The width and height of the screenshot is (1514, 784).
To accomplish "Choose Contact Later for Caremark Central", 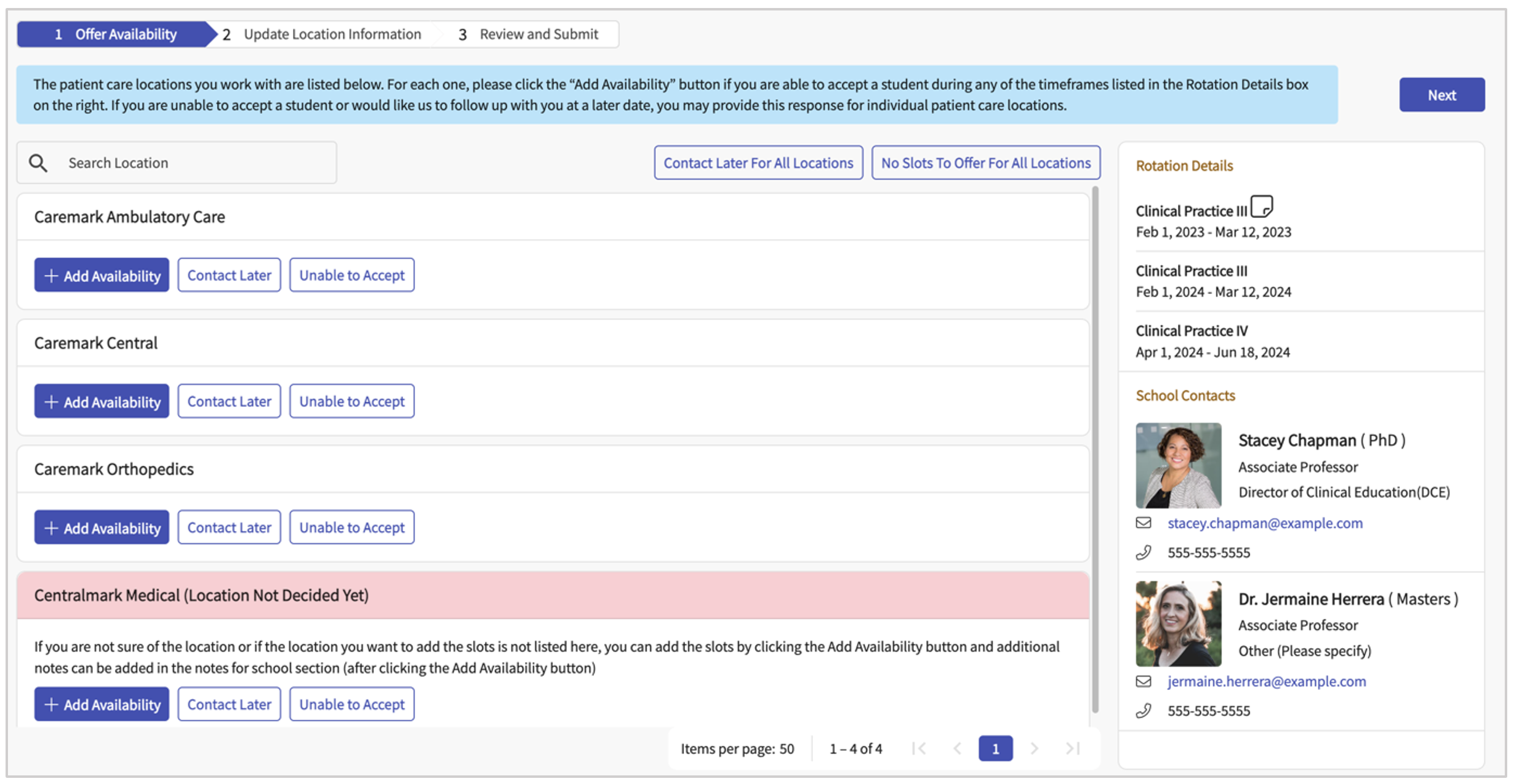I will point(229,401).
